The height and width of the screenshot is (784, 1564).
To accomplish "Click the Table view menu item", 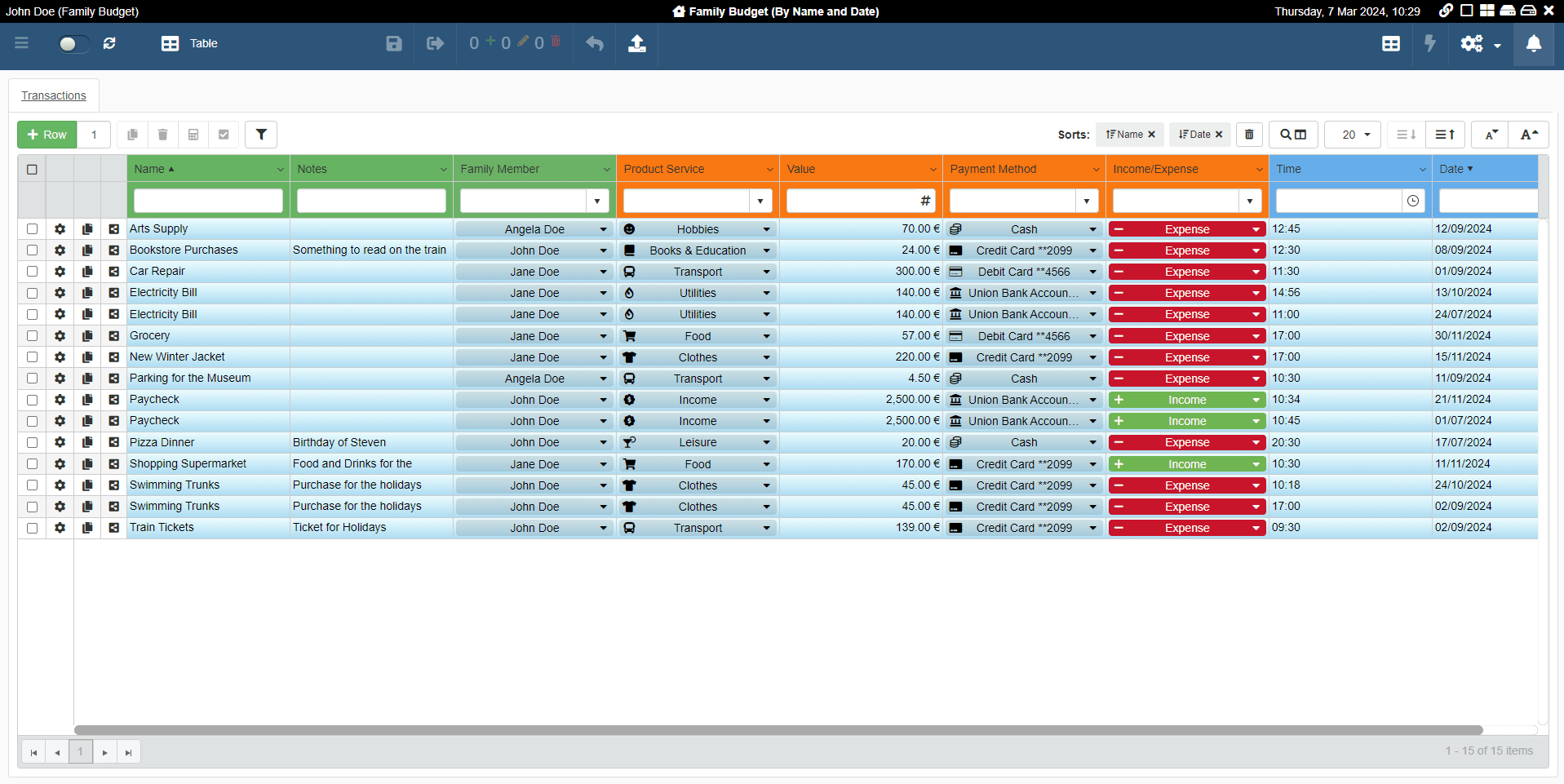I will click(x=190, y=43).
